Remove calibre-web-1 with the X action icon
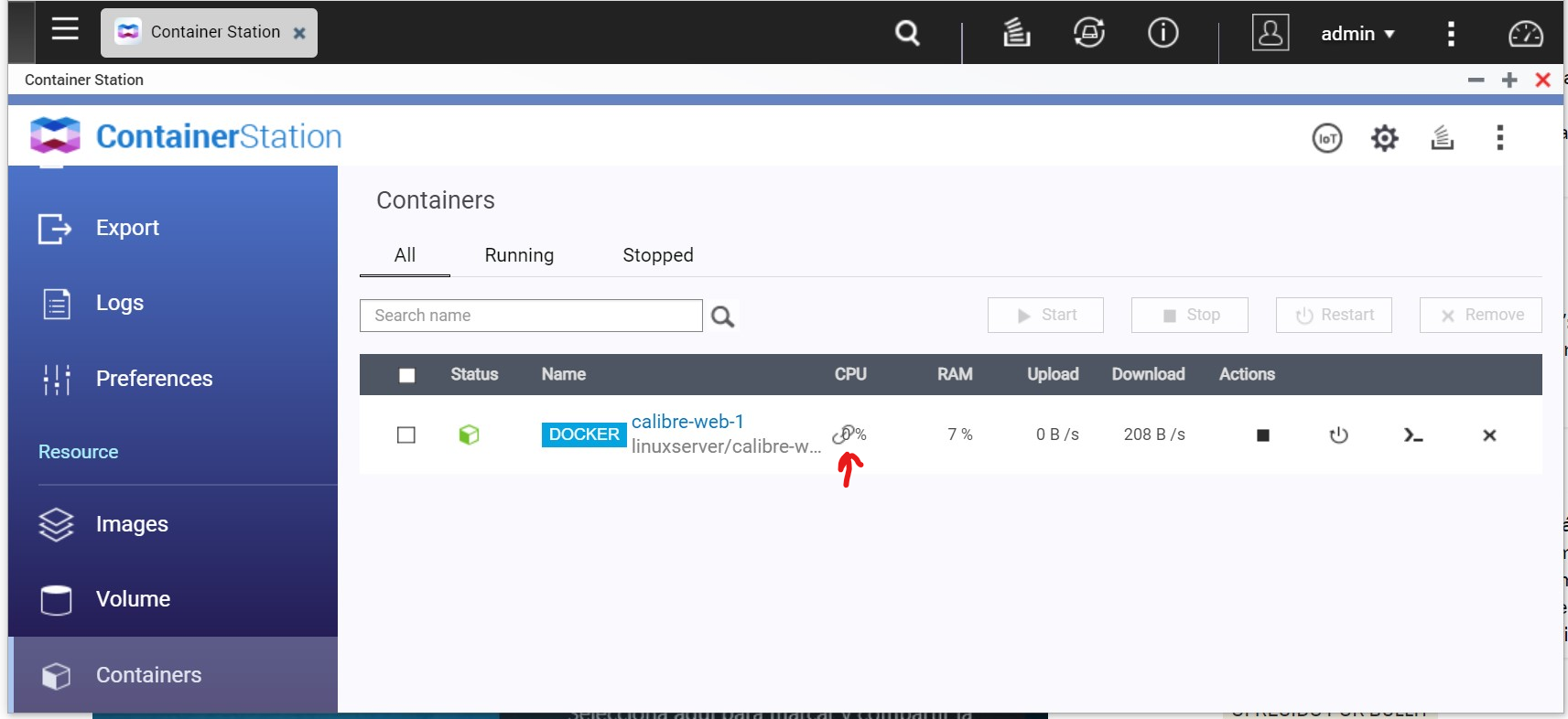Screen dimensions: 1568x719 (x=1489, y=435)
